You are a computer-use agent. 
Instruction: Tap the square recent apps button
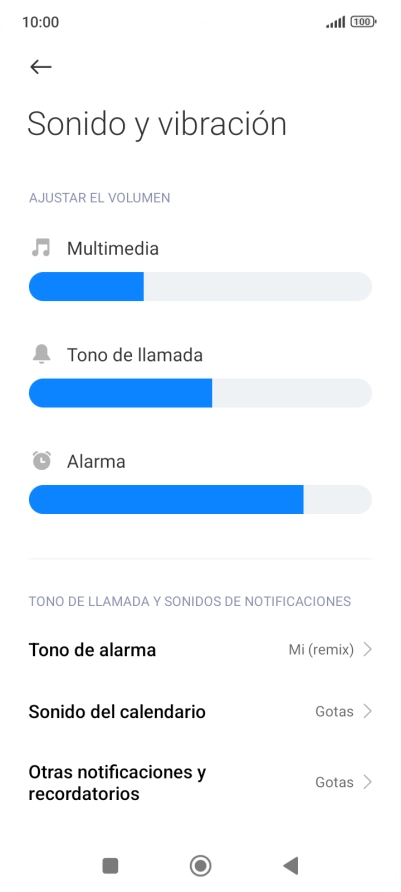[x=110, y=866]
